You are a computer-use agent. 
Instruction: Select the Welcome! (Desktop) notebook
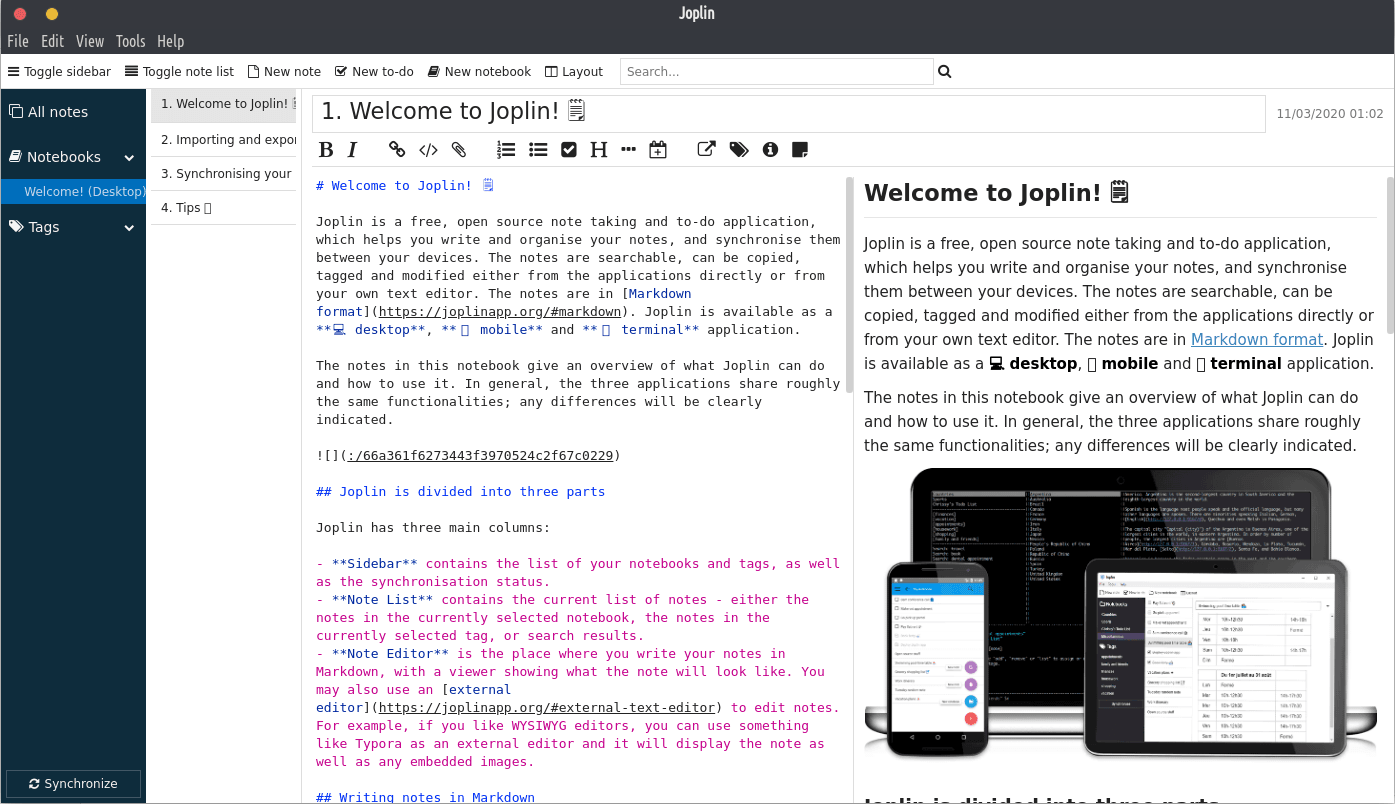(84, 192)
